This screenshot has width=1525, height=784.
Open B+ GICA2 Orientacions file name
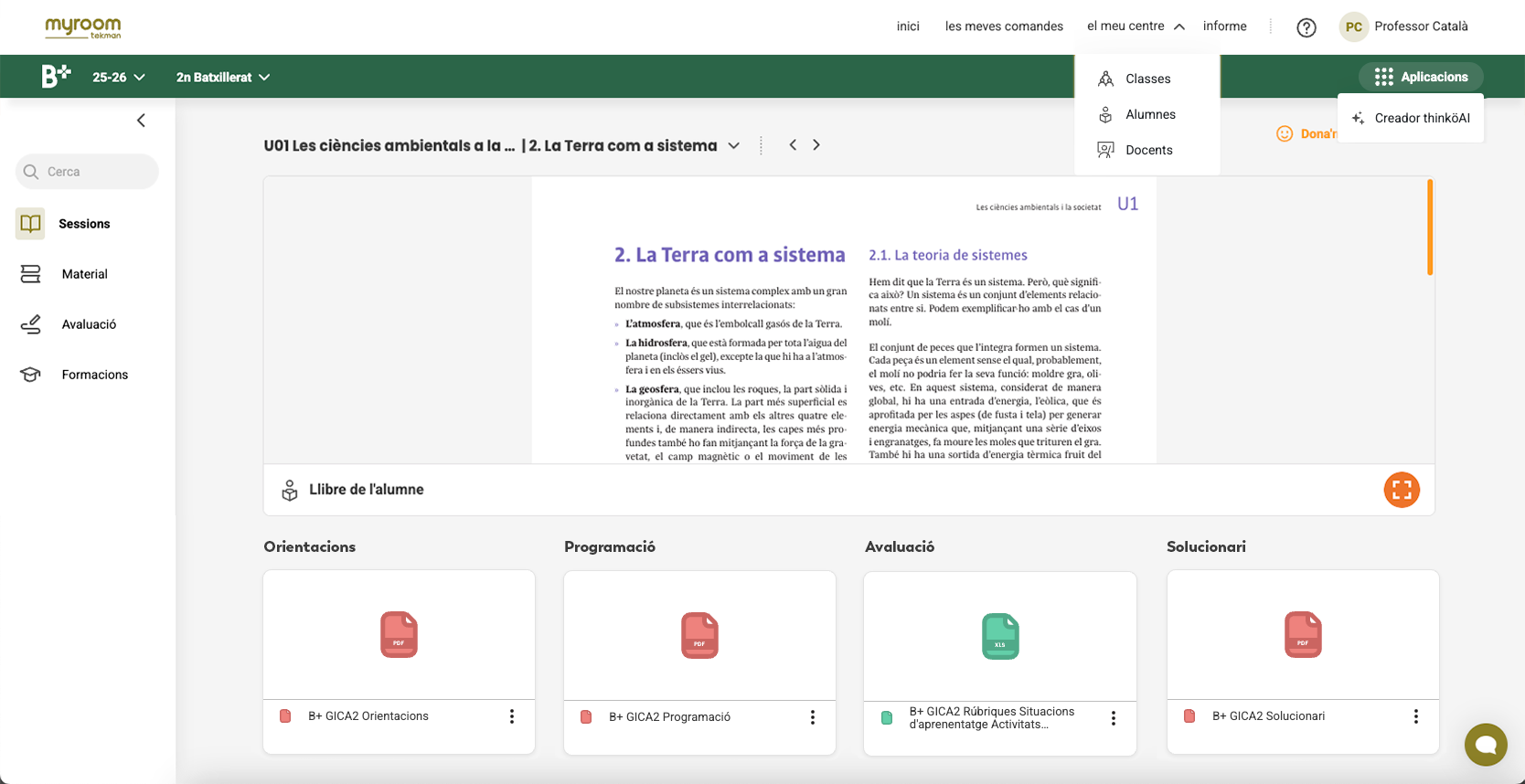368,716
